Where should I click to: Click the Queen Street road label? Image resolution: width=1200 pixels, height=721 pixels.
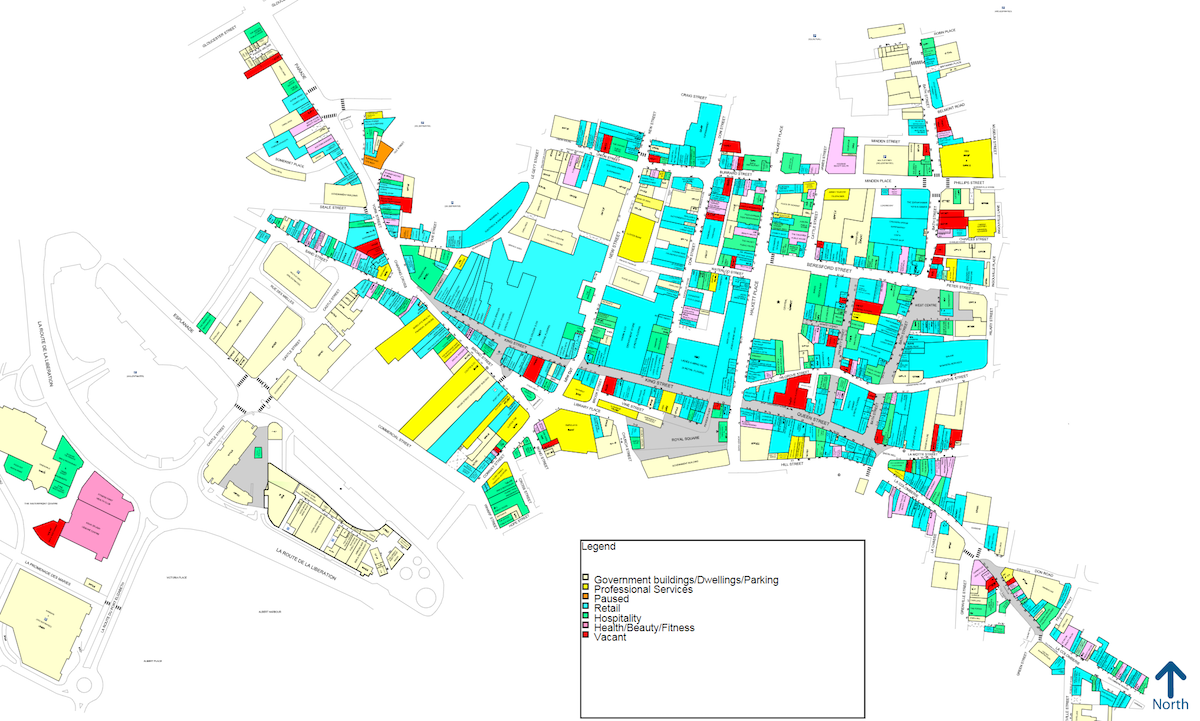coord(813,419)
